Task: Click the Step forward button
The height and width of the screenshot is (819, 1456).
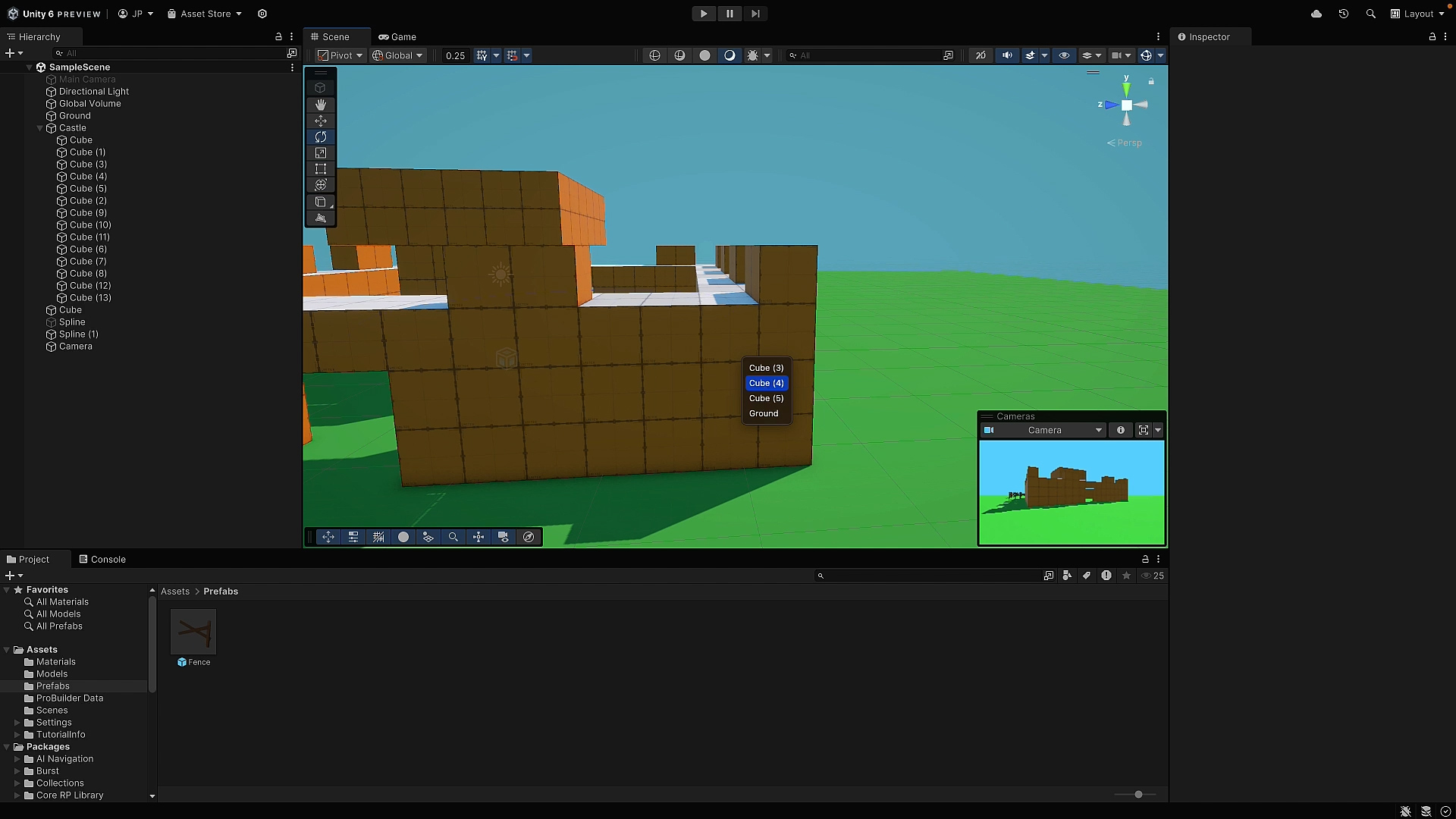Action: [755, 14]
